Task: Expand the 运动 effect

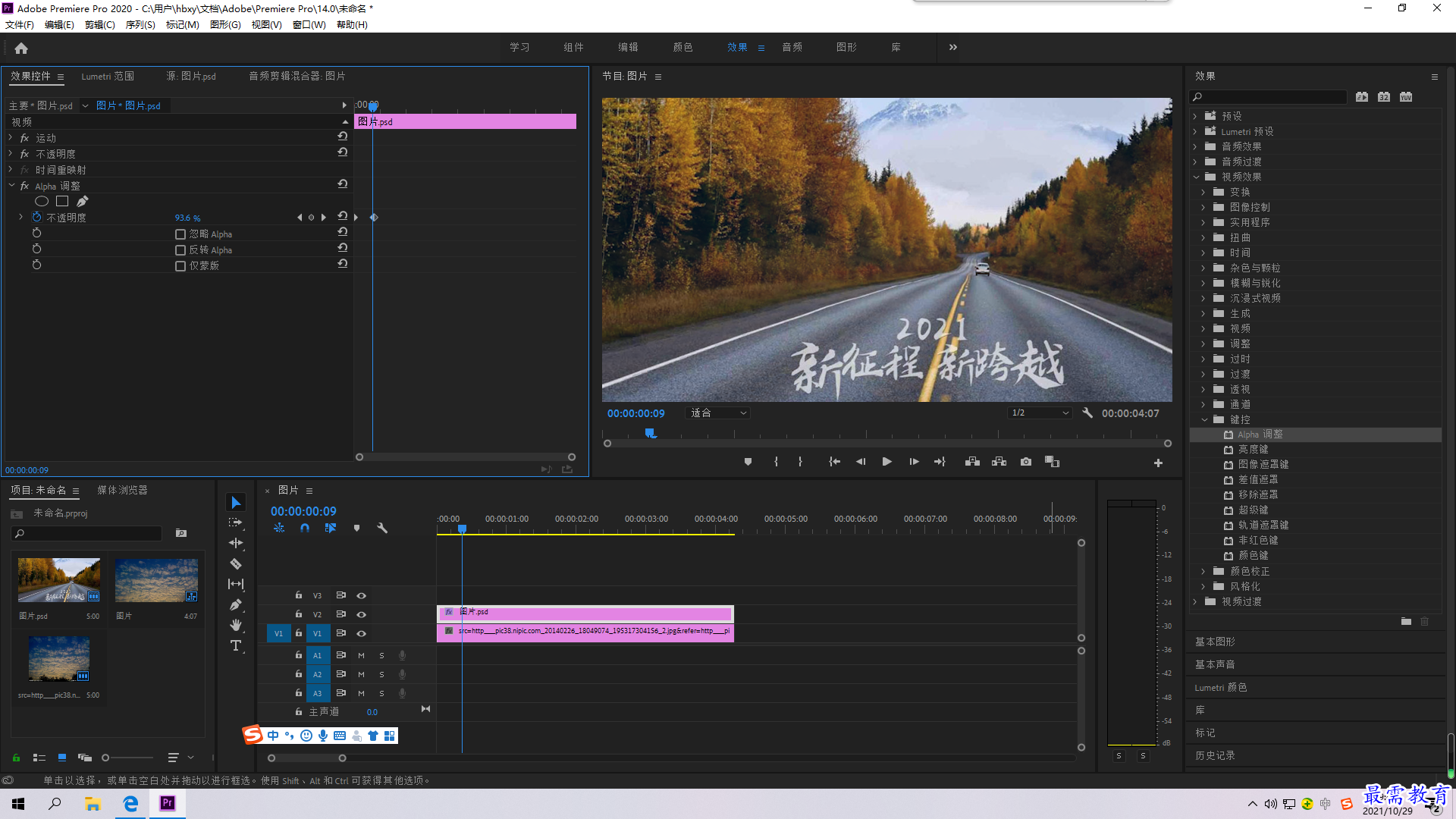Action: pyautogui.click(x=11, y=137)
